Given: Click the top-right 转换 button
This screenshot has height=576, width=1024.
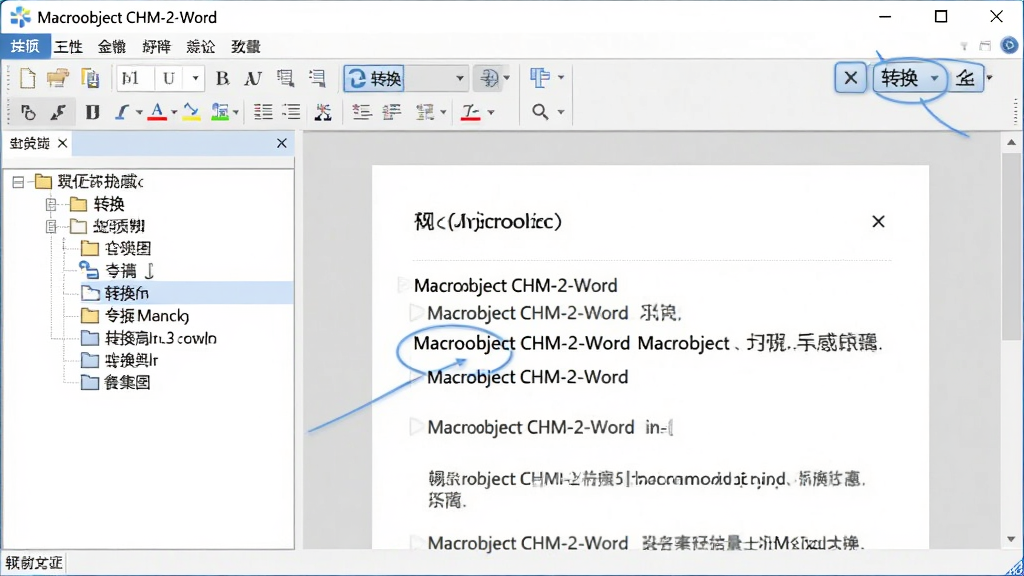Looking at the screenshot, I should tap(900, 78).
